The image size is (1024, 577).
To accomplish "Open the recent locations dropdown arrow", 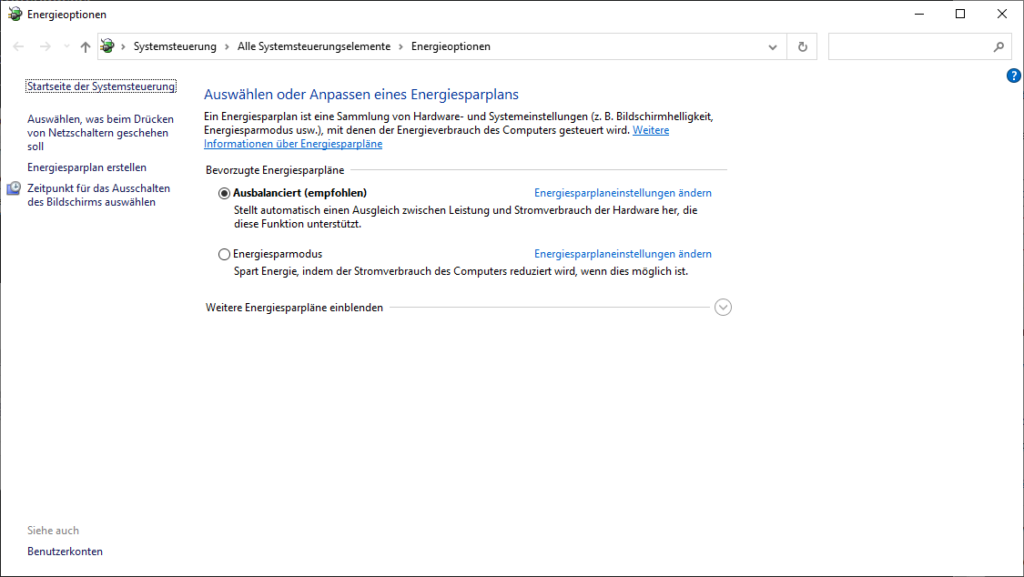I will [67, 46].
